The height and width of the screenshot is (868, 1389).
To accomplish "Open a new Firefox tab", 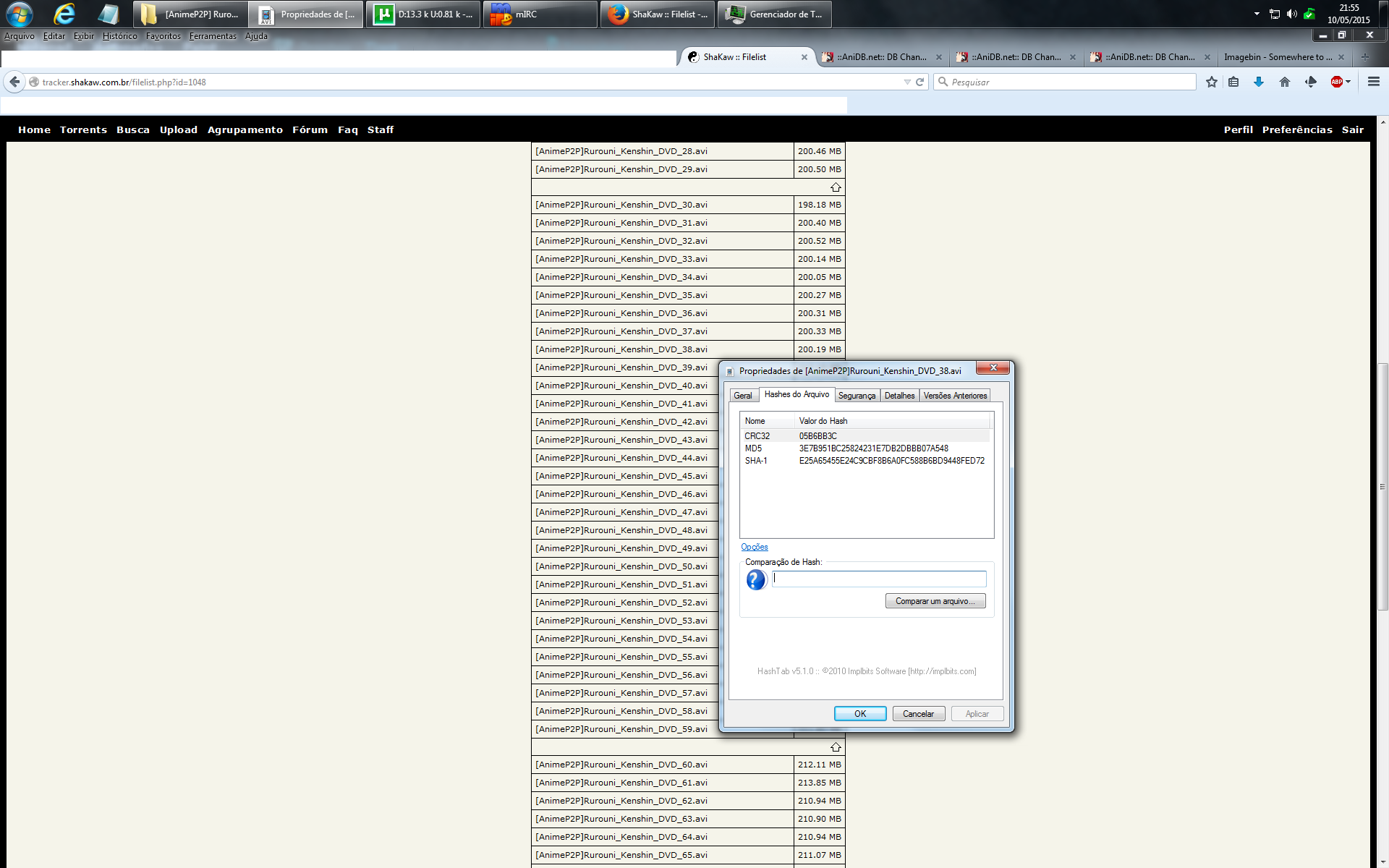I will (1365, 57).
